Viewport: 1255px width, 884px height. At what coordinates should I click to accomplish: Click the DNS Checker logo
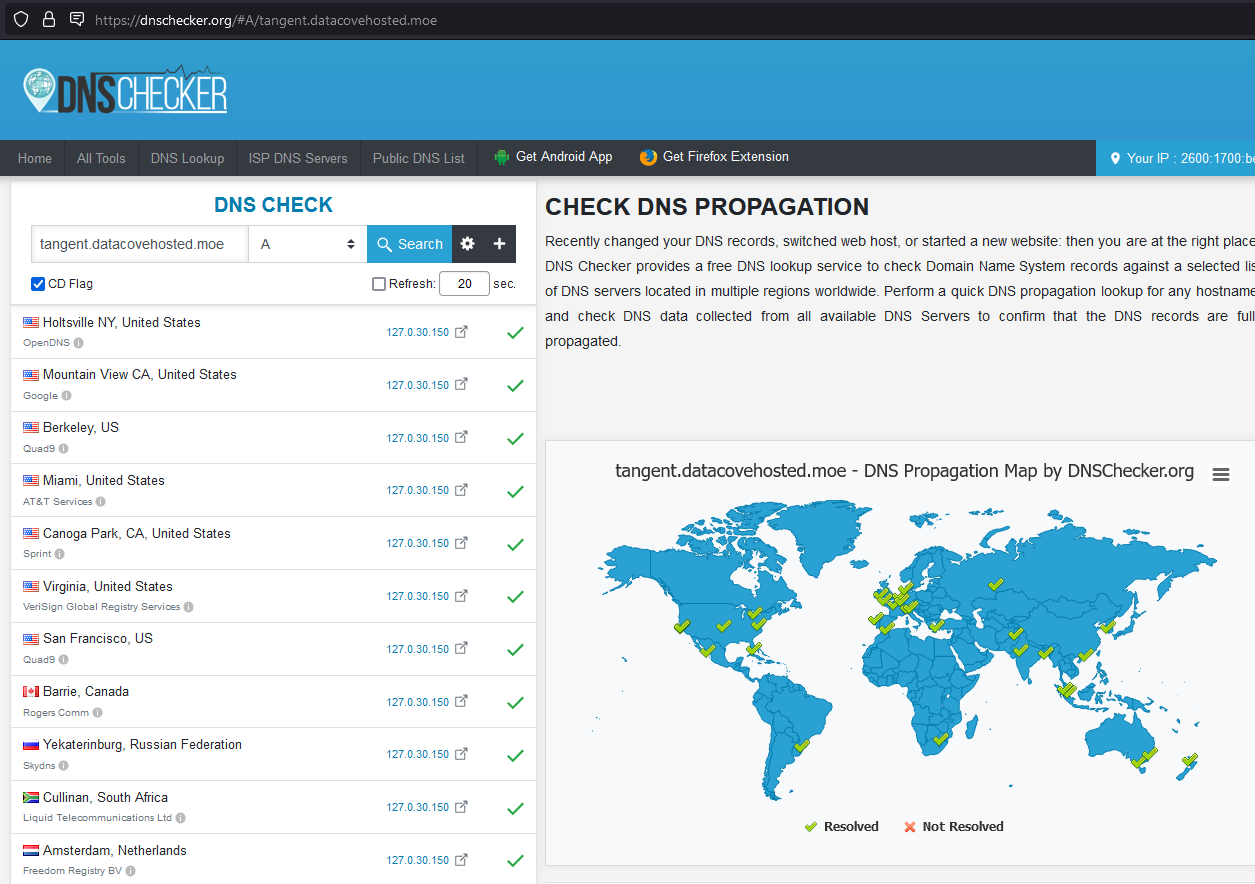click(x=125, y=91)
